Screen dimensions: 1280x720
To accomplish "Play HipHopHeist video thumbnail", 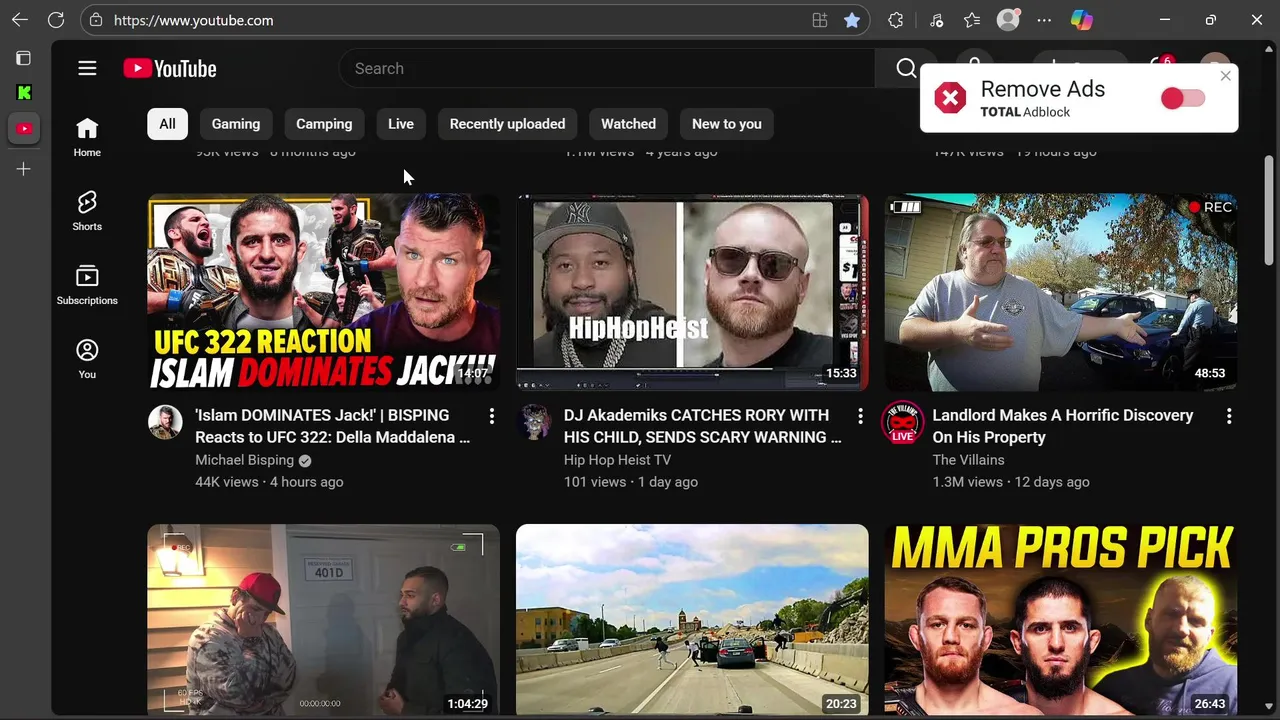I will tap(692, 292).
